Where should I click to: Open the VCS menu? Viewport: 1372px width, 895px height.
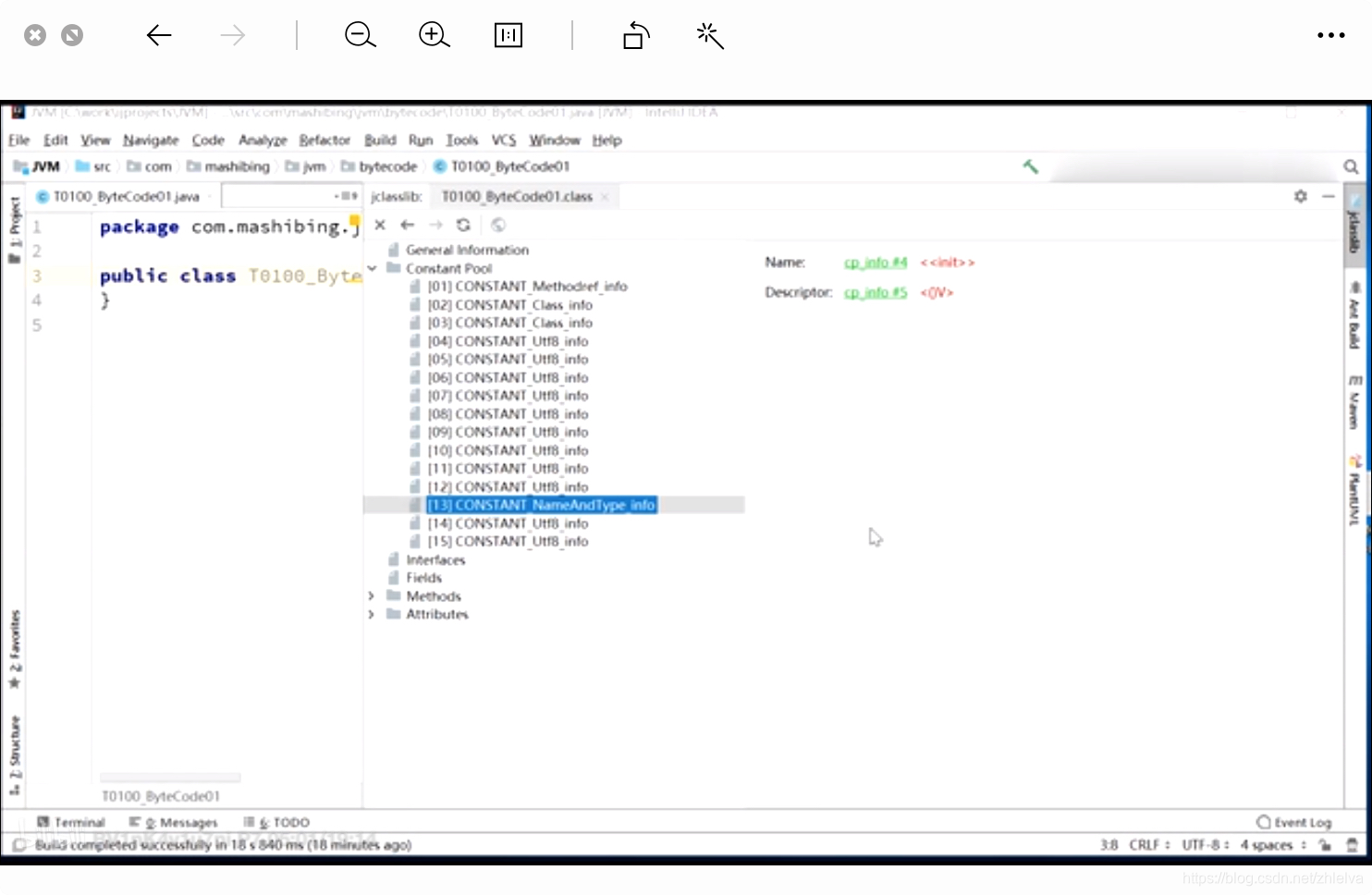coord(504,140)
